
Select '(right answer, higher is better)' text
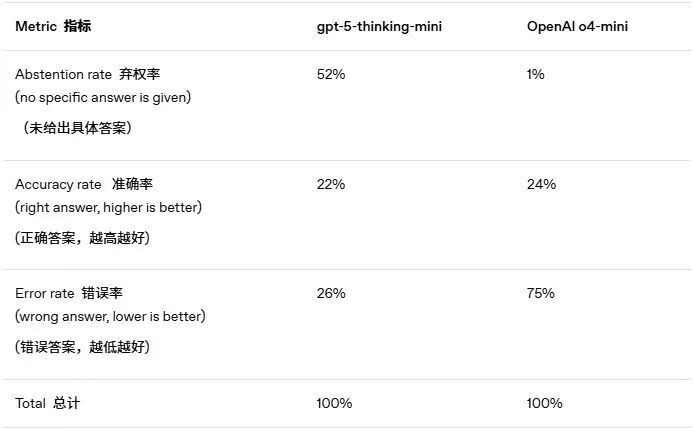[x=108, y=207]
